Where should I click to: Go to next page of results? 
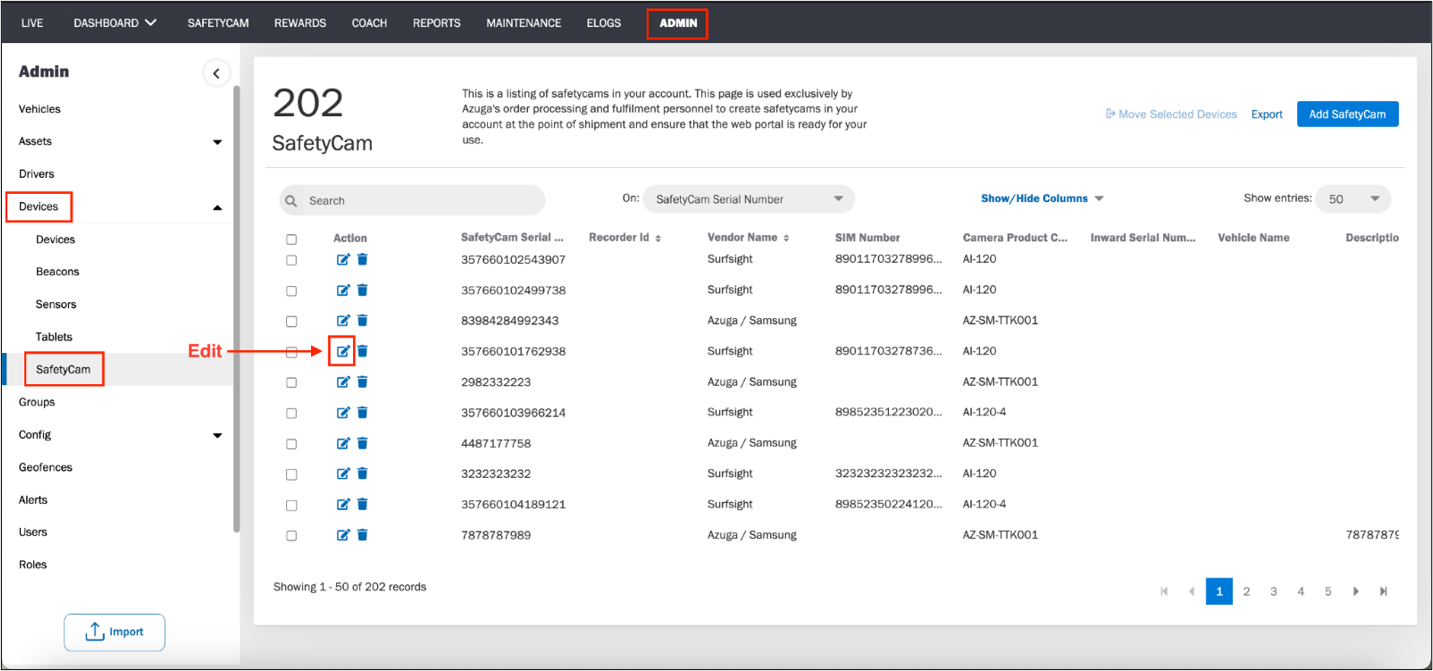(1356, 591)
